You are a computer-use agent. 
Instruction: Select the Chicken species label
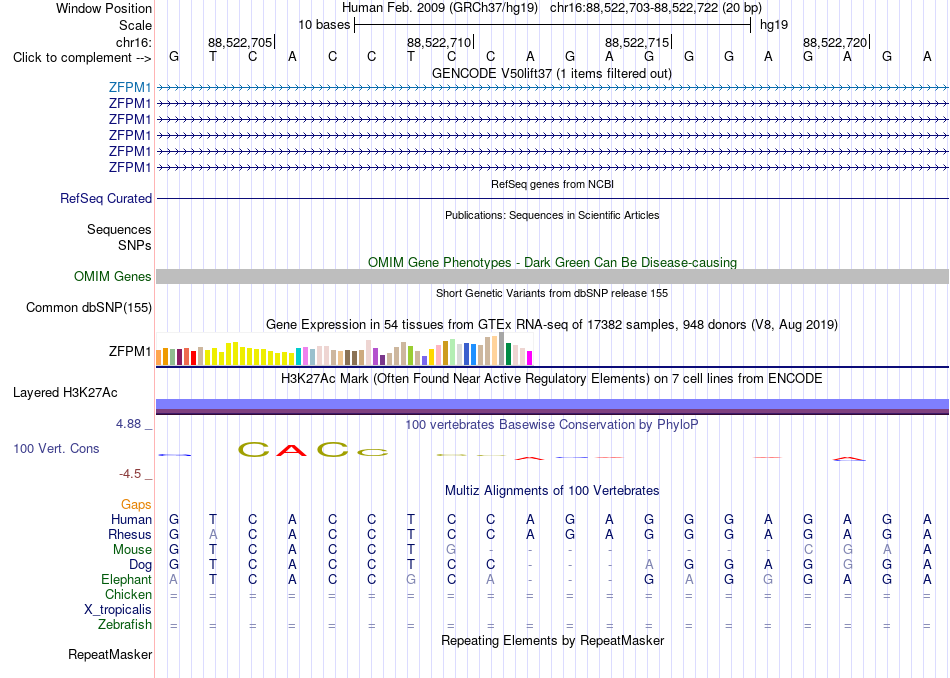coord(128,594)
